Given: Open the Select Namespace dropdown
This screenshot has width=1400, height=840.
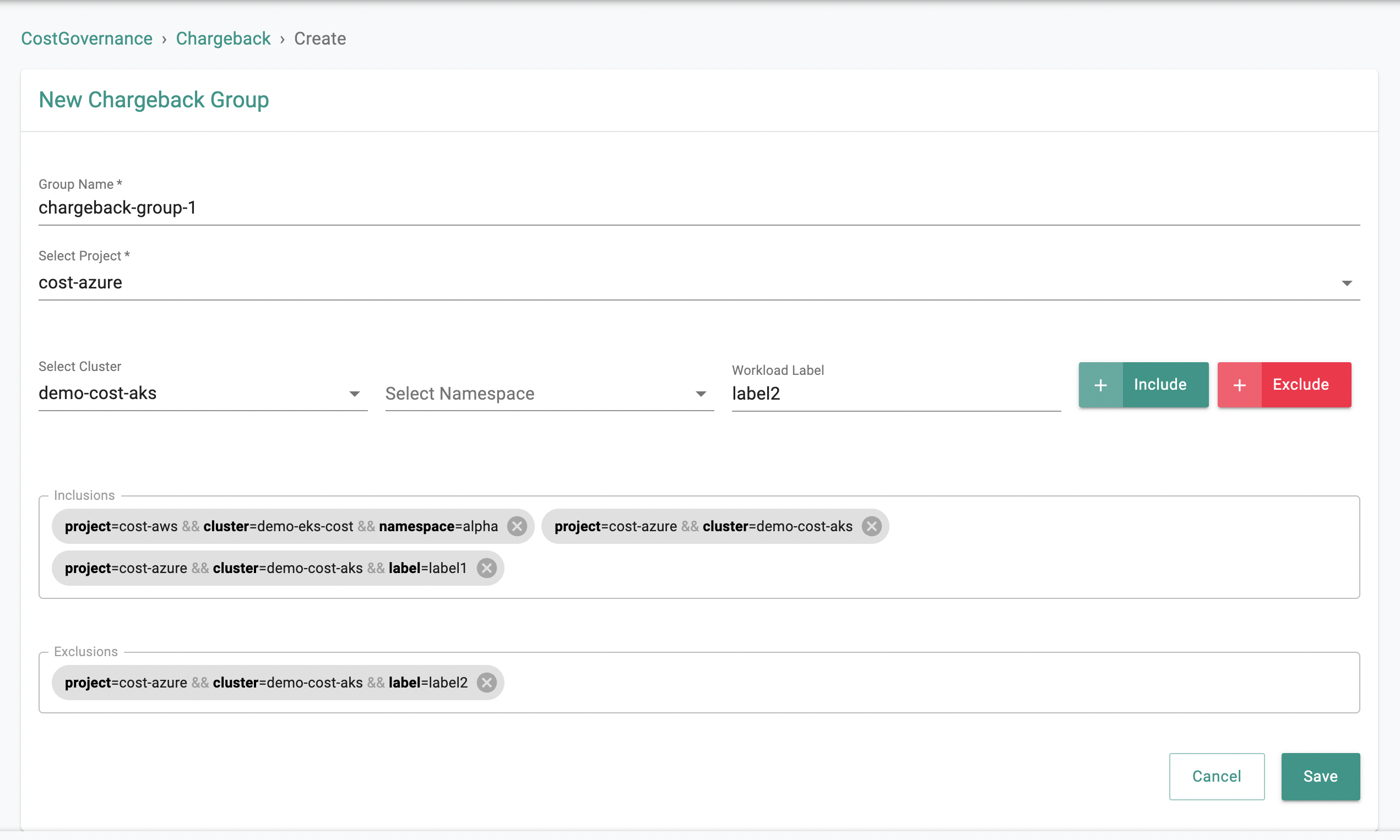Looking at the screenshot, I should pos(701,394).
